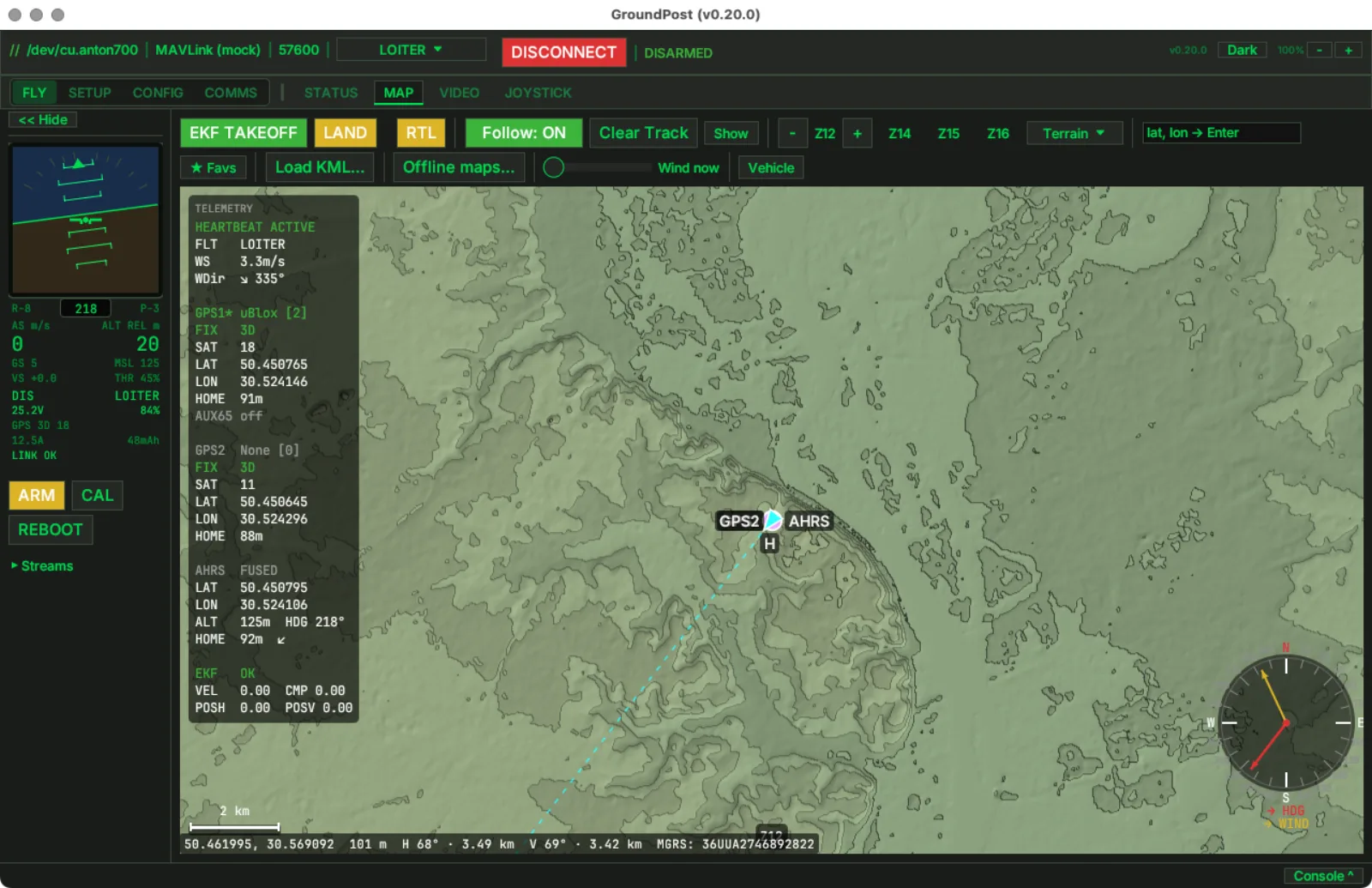This screenshot has height=888, width=1372.
Task: Click the vehicle position marker on map
Action: tap(773, 520)
